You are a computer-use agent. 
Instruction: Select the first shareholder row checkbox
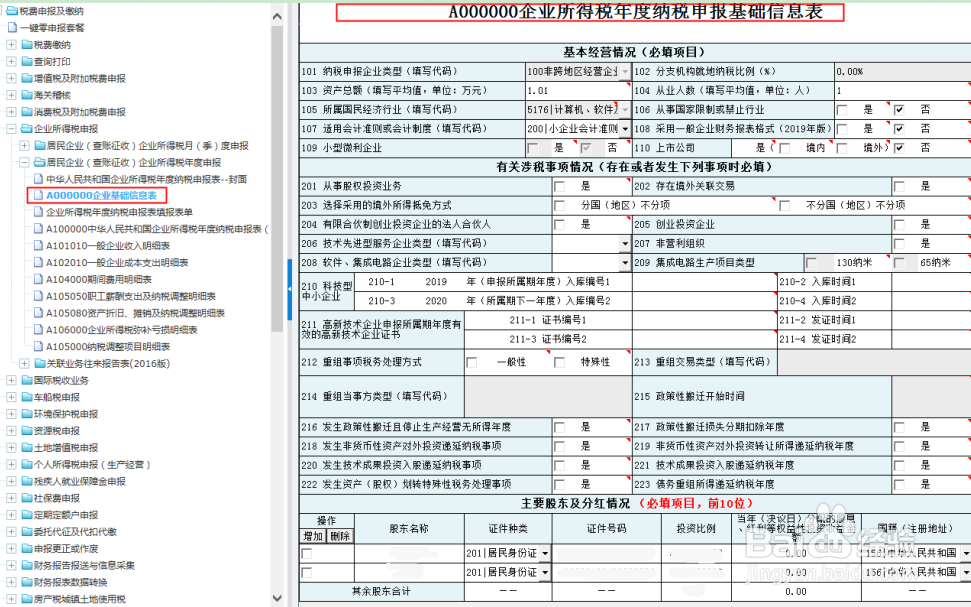[x=307, y=554]
